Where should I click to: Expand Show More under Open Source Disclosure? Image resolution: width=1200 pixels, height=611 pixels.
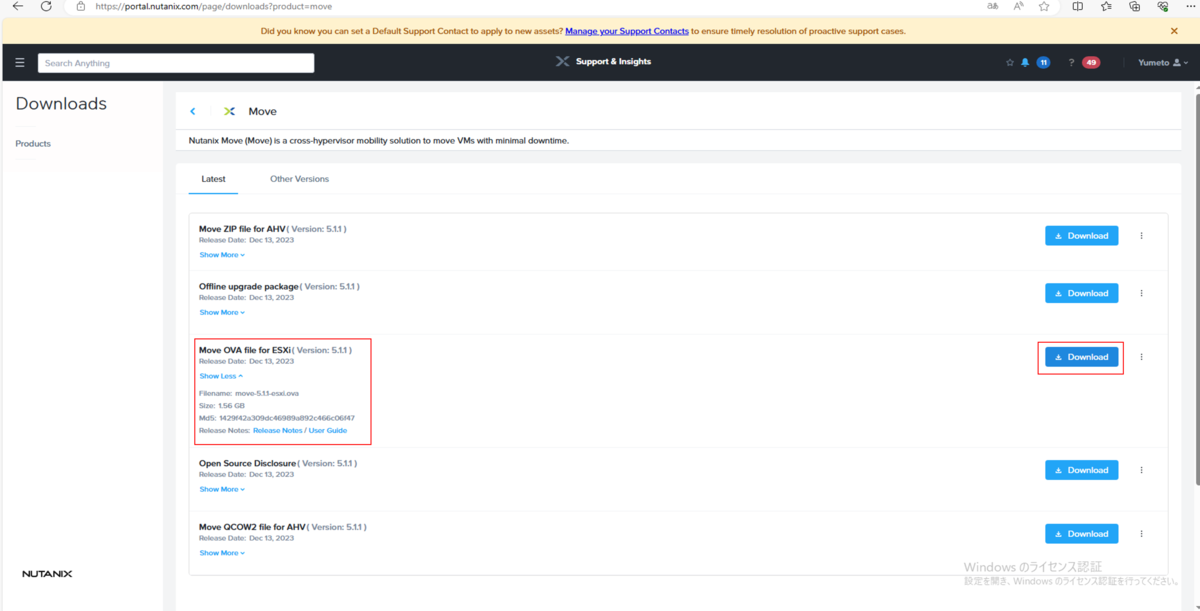pos(222,489)
